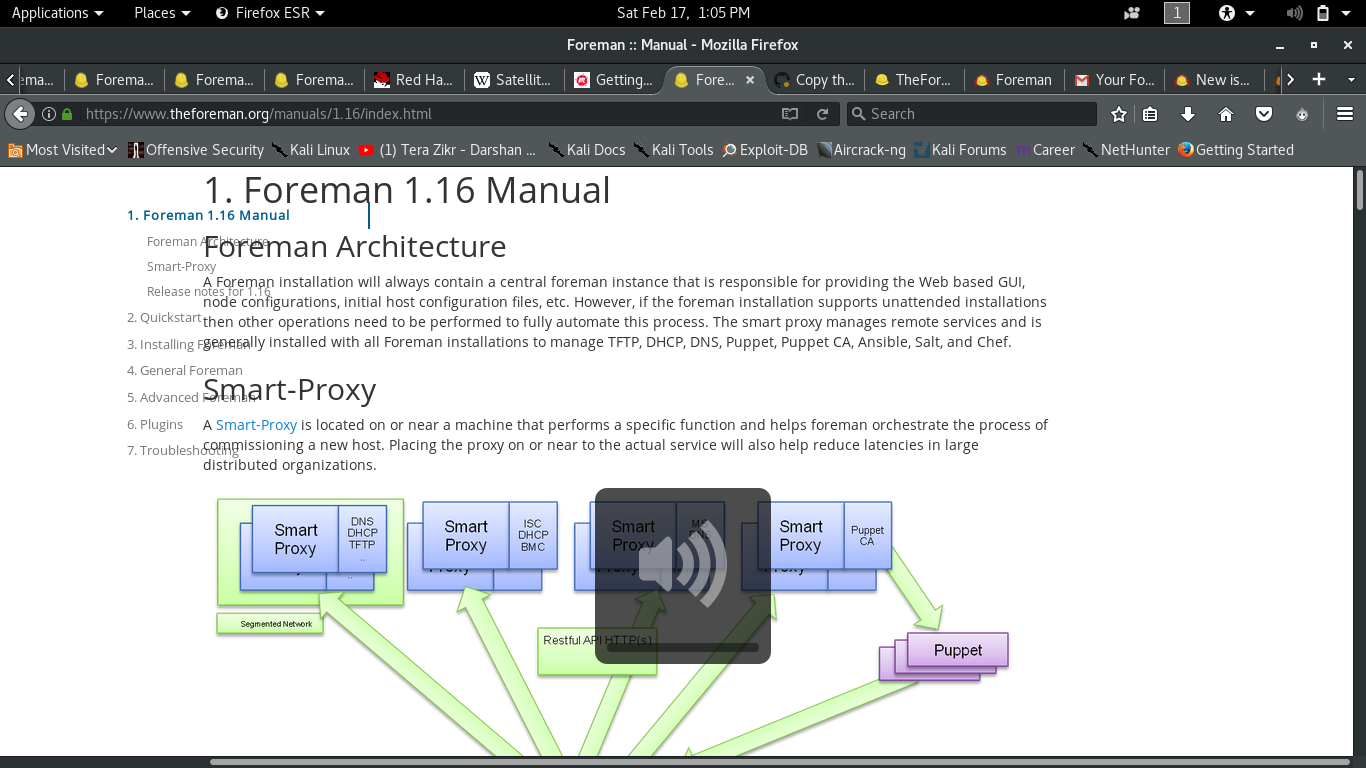Image resolution: width=1366 pixels, height=768 pixels.
Task: Expand the Most Visited bookmarks dropdown
Action: point(63,150)
